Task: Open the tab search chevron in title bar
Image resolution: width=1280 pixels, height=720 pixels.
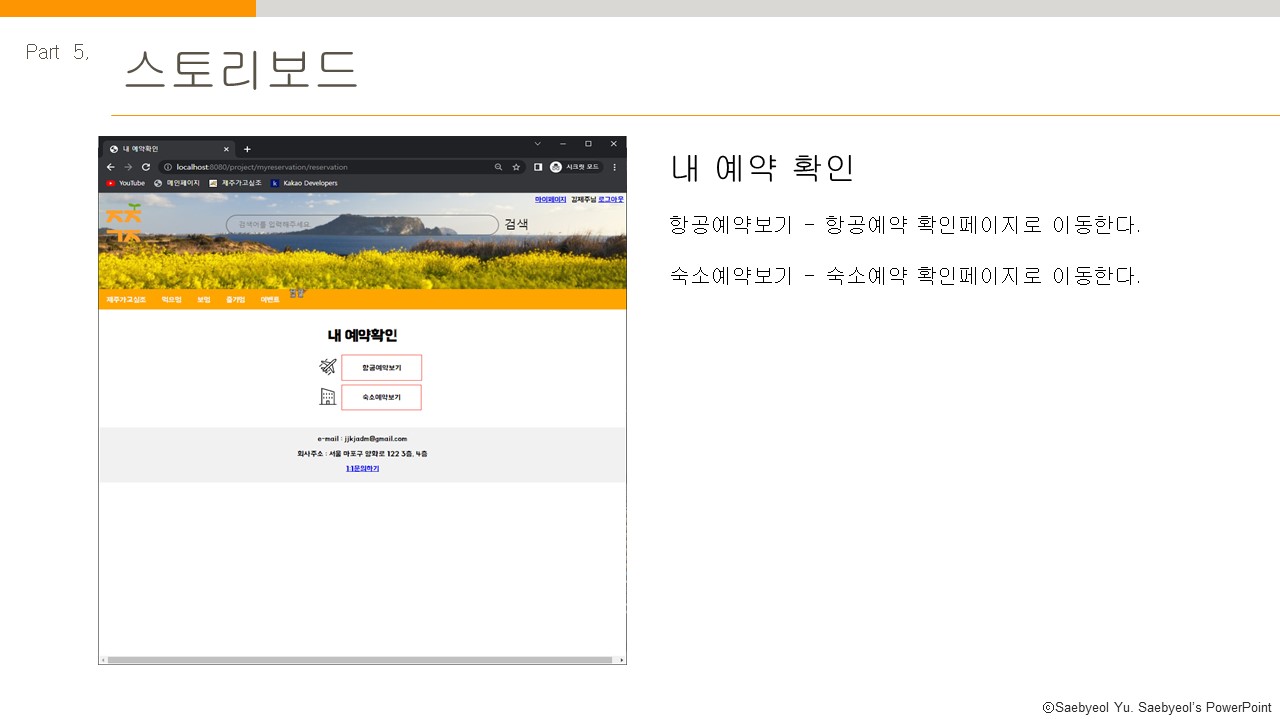Action: coord(537,144)
